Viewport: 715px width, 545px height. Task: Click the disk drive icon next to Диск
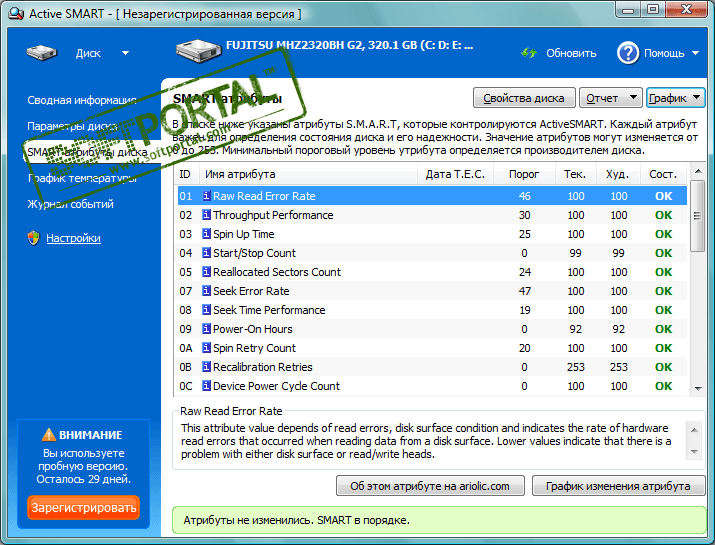42,53
